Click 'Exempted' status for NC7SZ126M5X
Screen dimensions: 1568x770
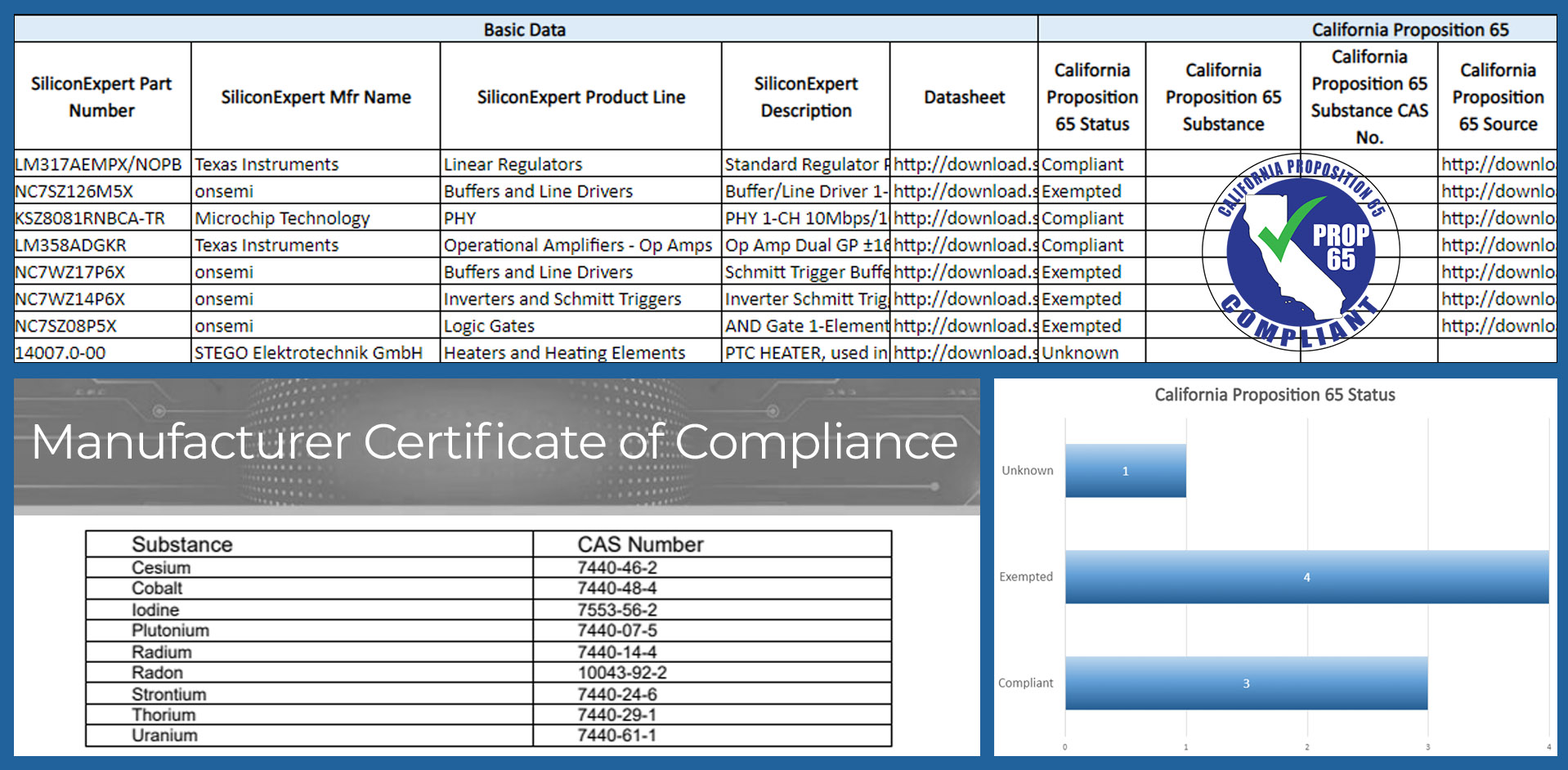coord(1092,190)
